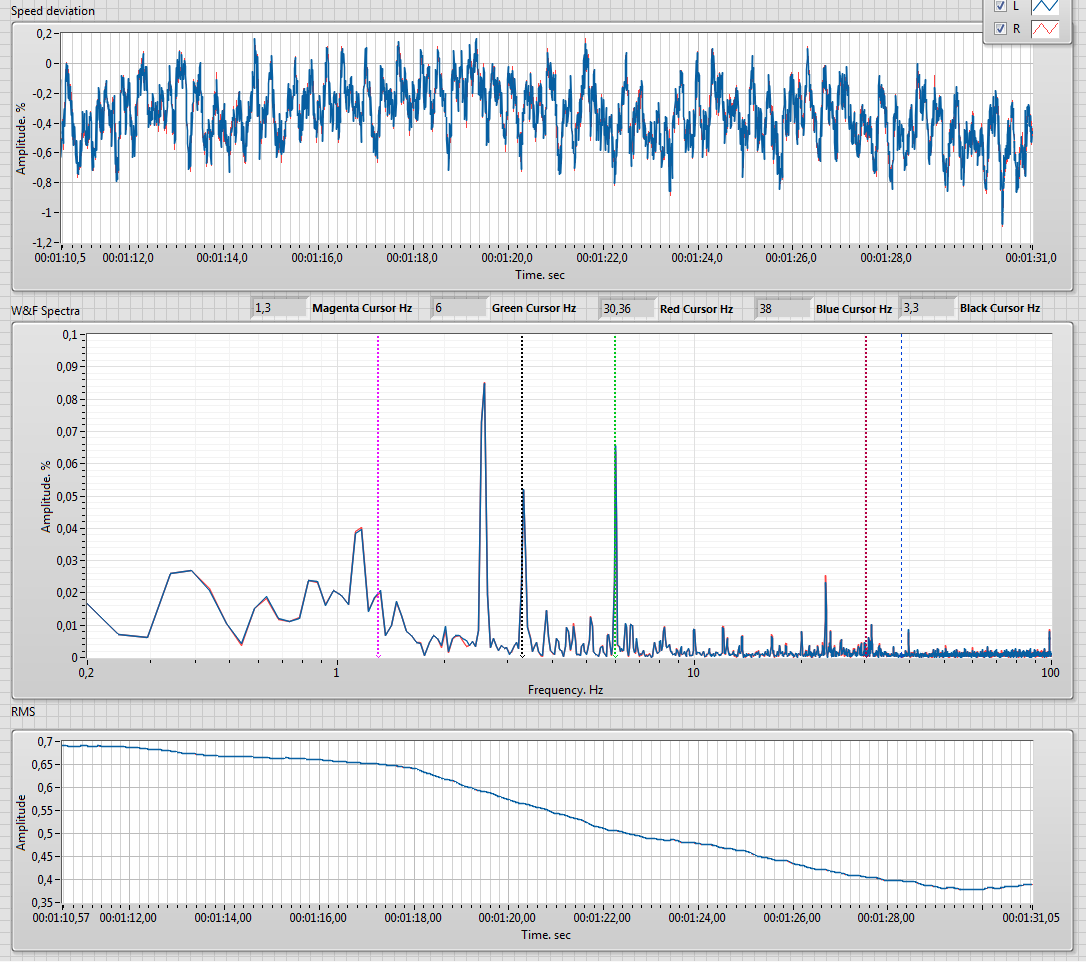Click the "0,35" bottom tick on RMS axis
This screenshot has width=1086, height=962.
(42, 903)
